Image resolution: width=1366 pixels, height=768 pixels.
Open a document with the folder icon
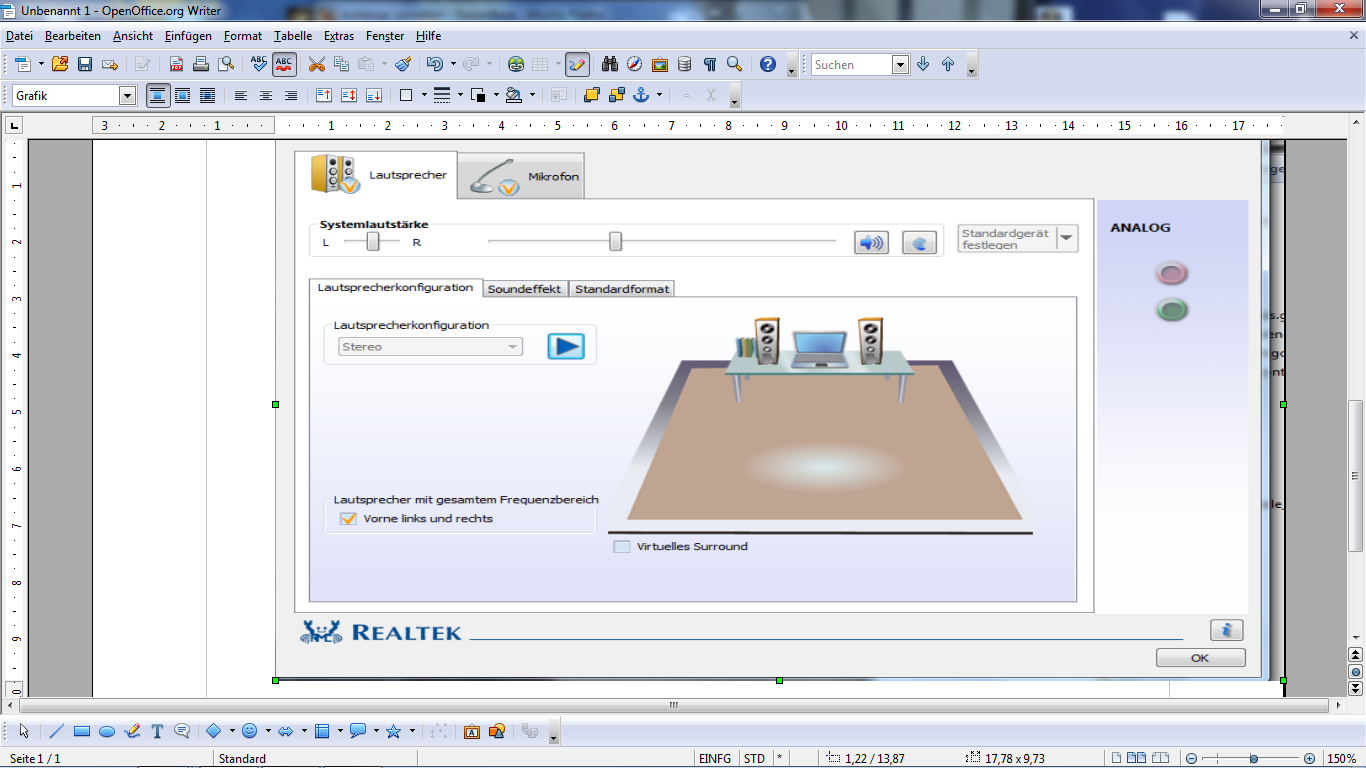point(60,64)
